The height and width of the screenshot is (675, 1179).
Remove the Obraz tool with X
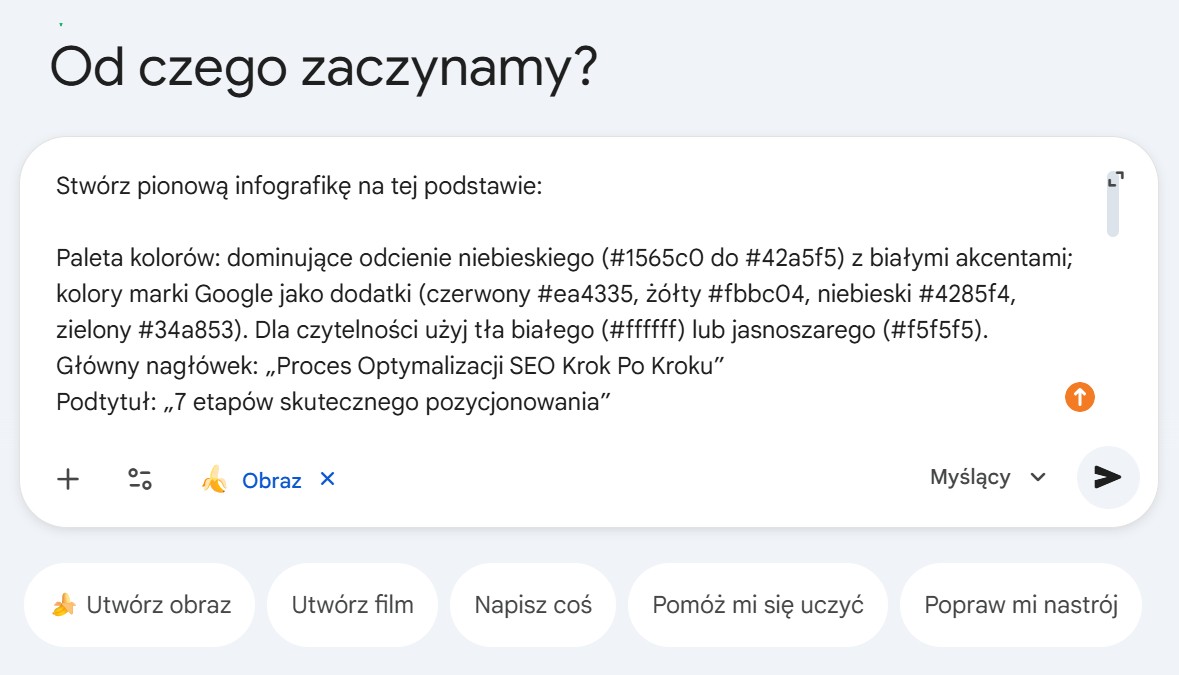(327, 479)
